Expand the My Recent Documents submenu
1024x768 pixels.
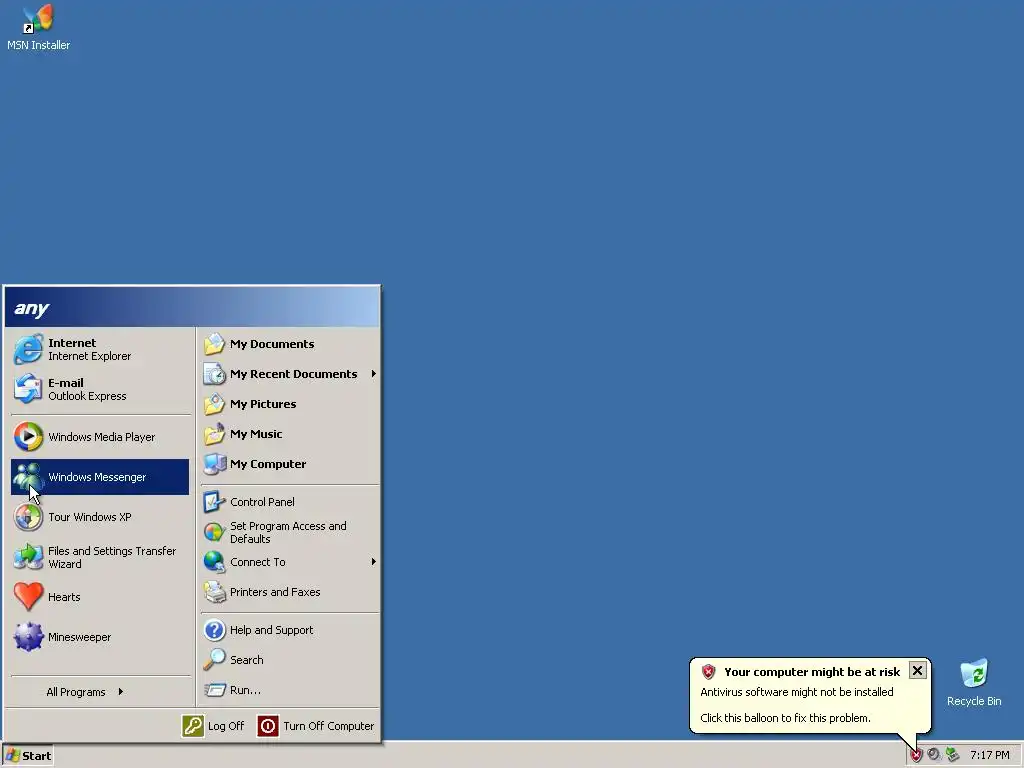click(x=290, y=374)
